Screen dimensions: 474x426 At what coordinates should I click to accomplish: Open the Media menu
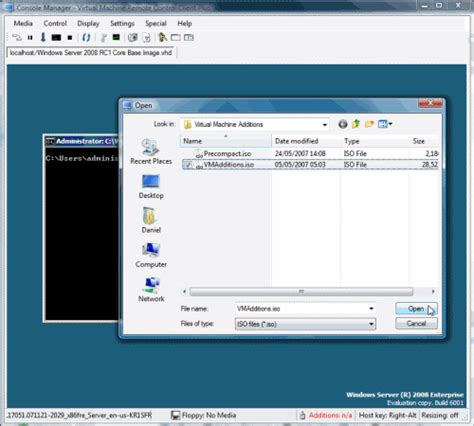click(23, 23)
